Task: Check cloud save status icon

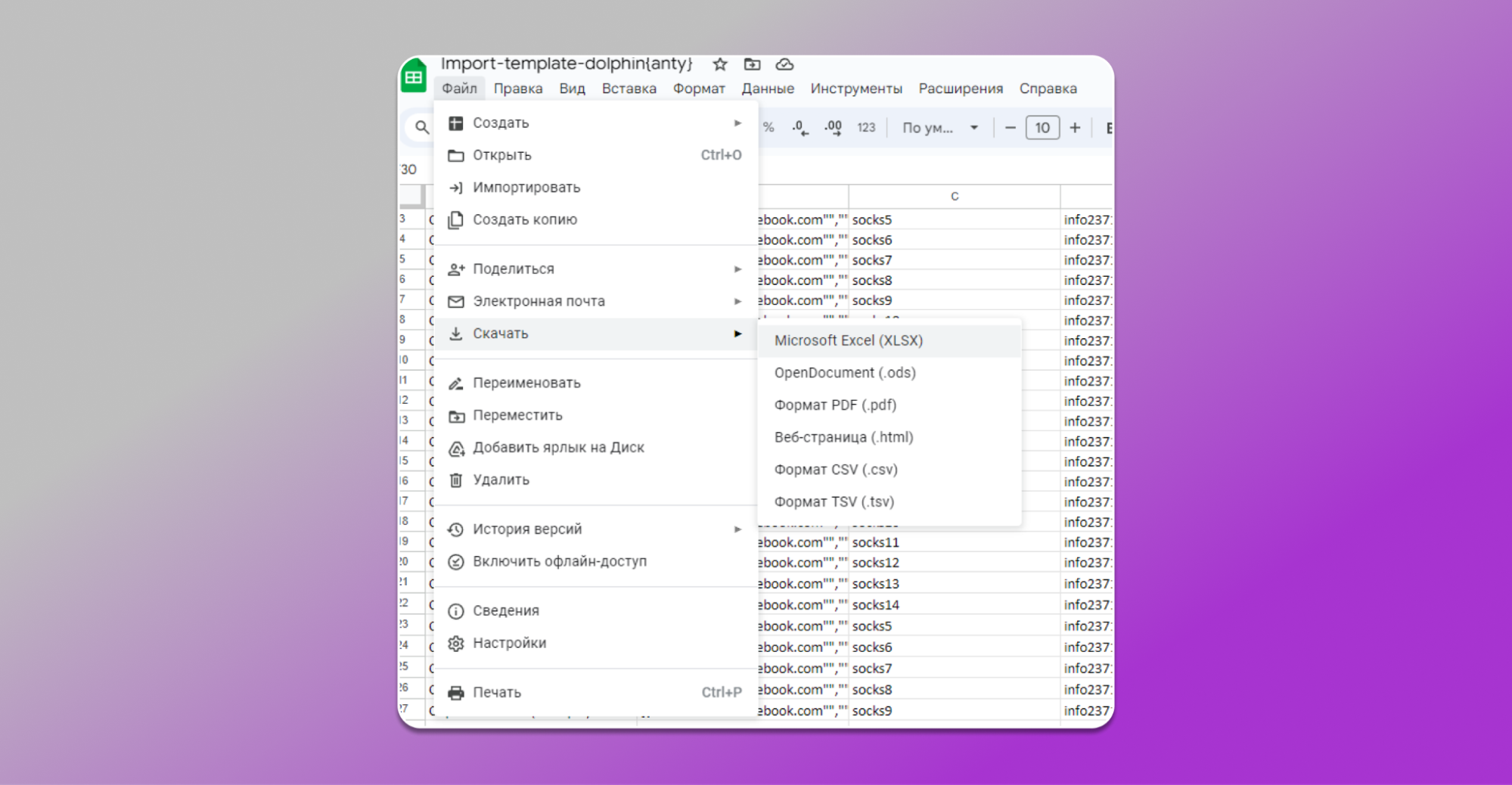Action: pyautogui.click(x=784, y=64)
